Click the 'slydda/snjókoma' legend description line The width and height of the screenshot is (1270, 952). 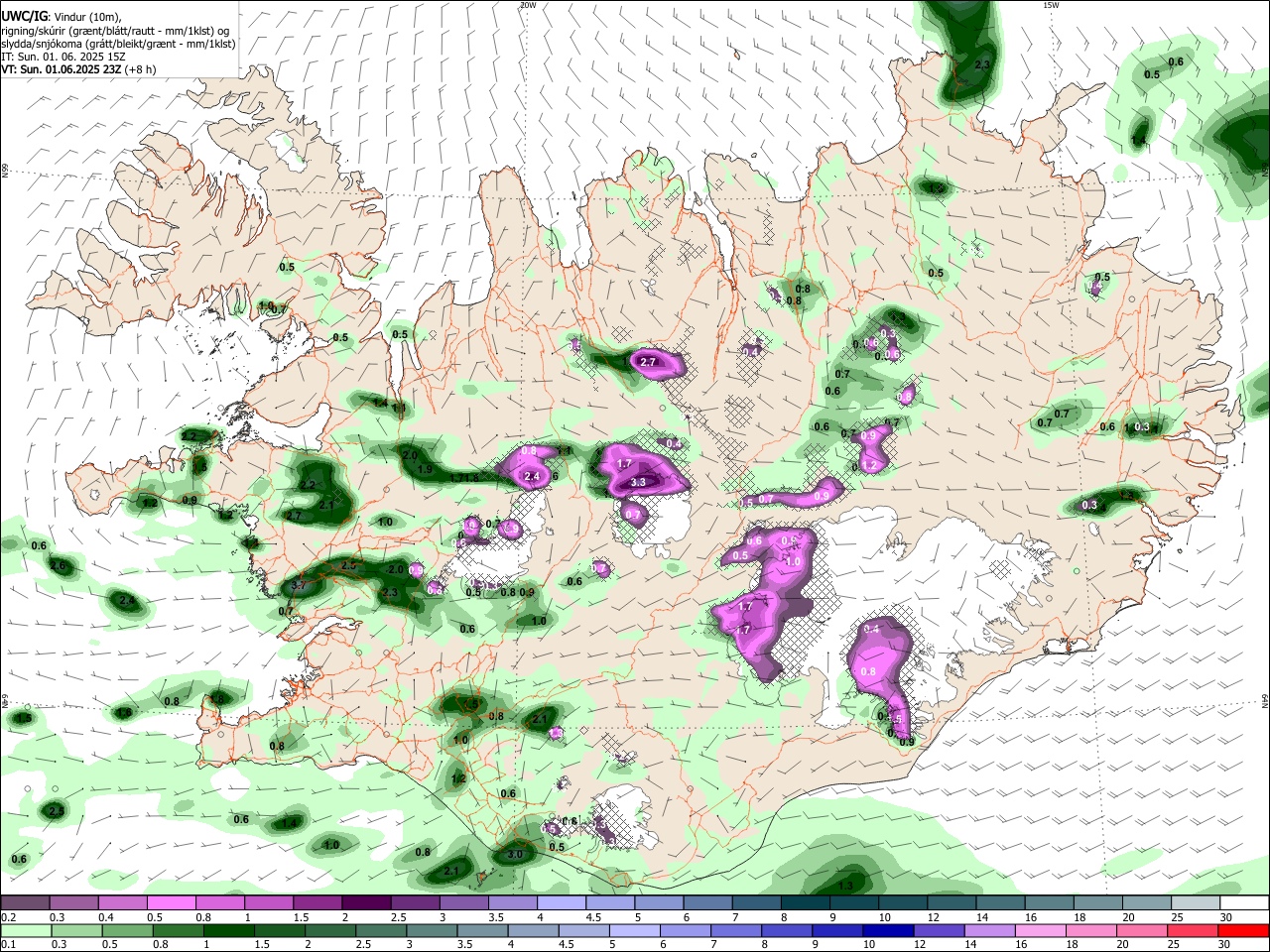[118, 44]
